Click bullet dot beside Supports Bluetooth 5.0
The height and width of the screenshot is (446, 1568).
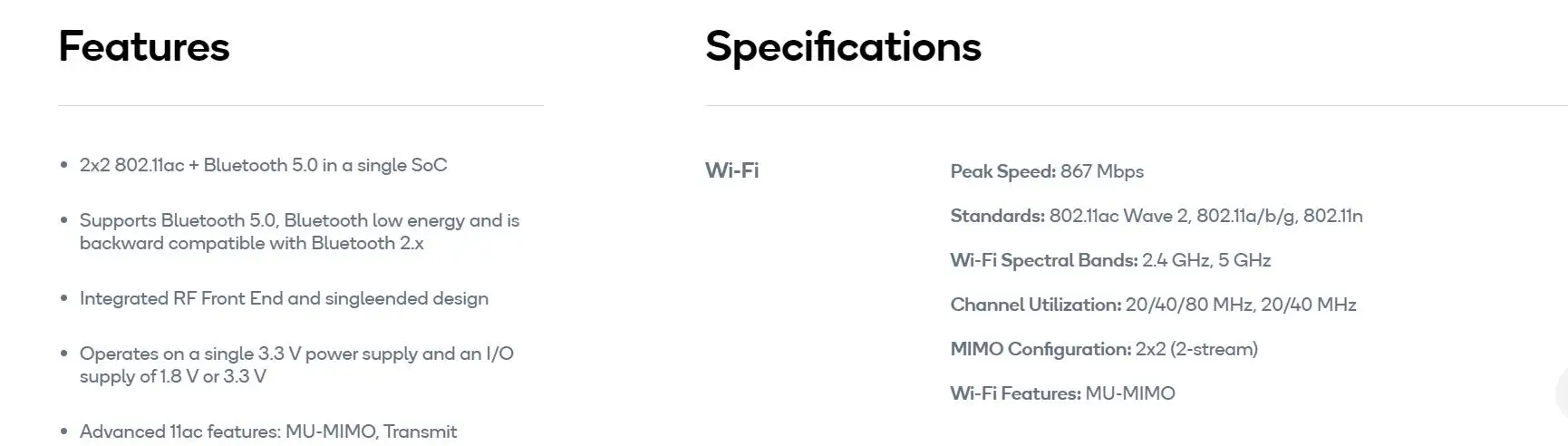(63, 220)
